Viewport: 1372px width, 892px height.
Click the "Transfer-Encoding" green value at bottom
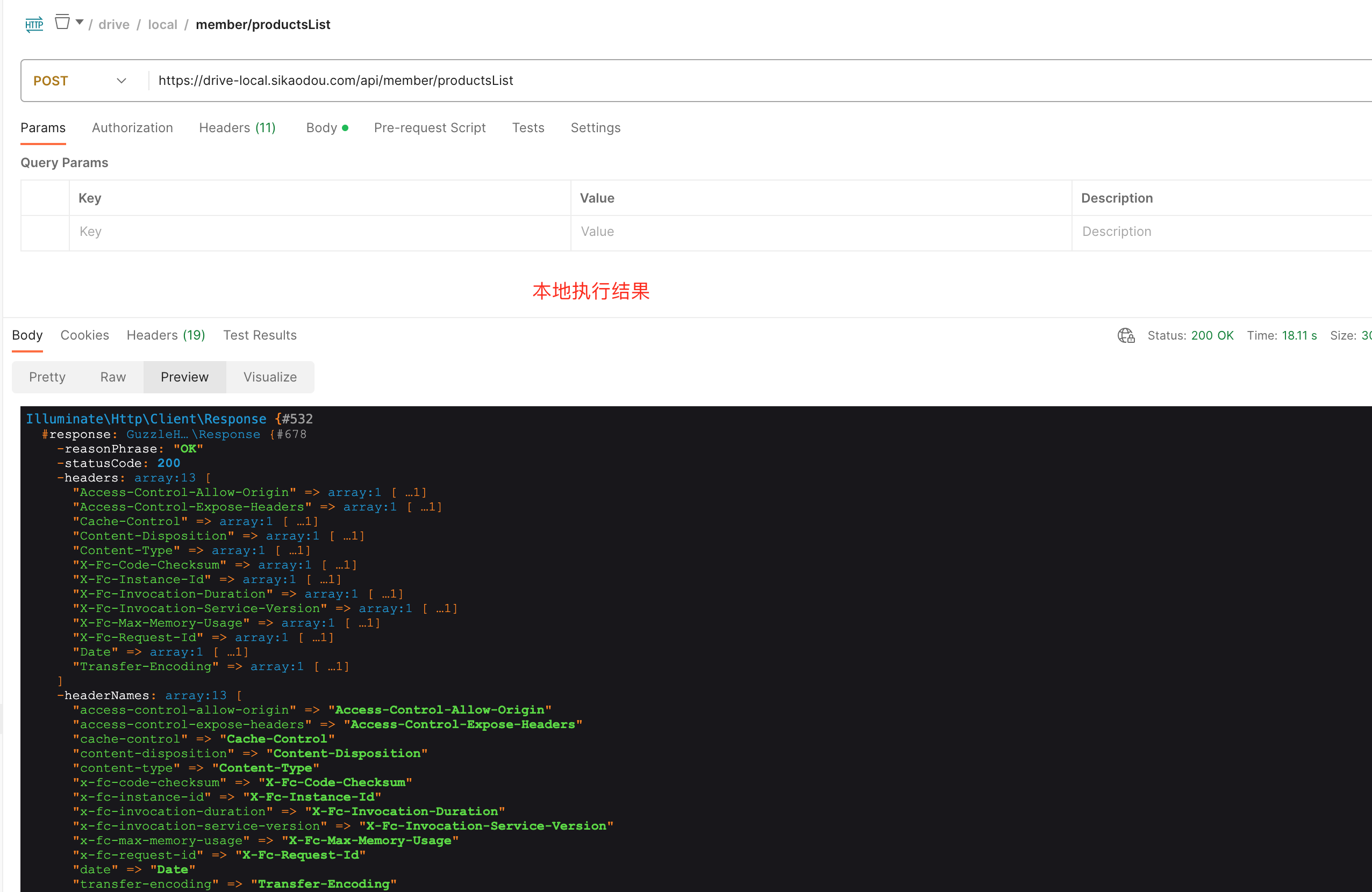pos(324,884)
